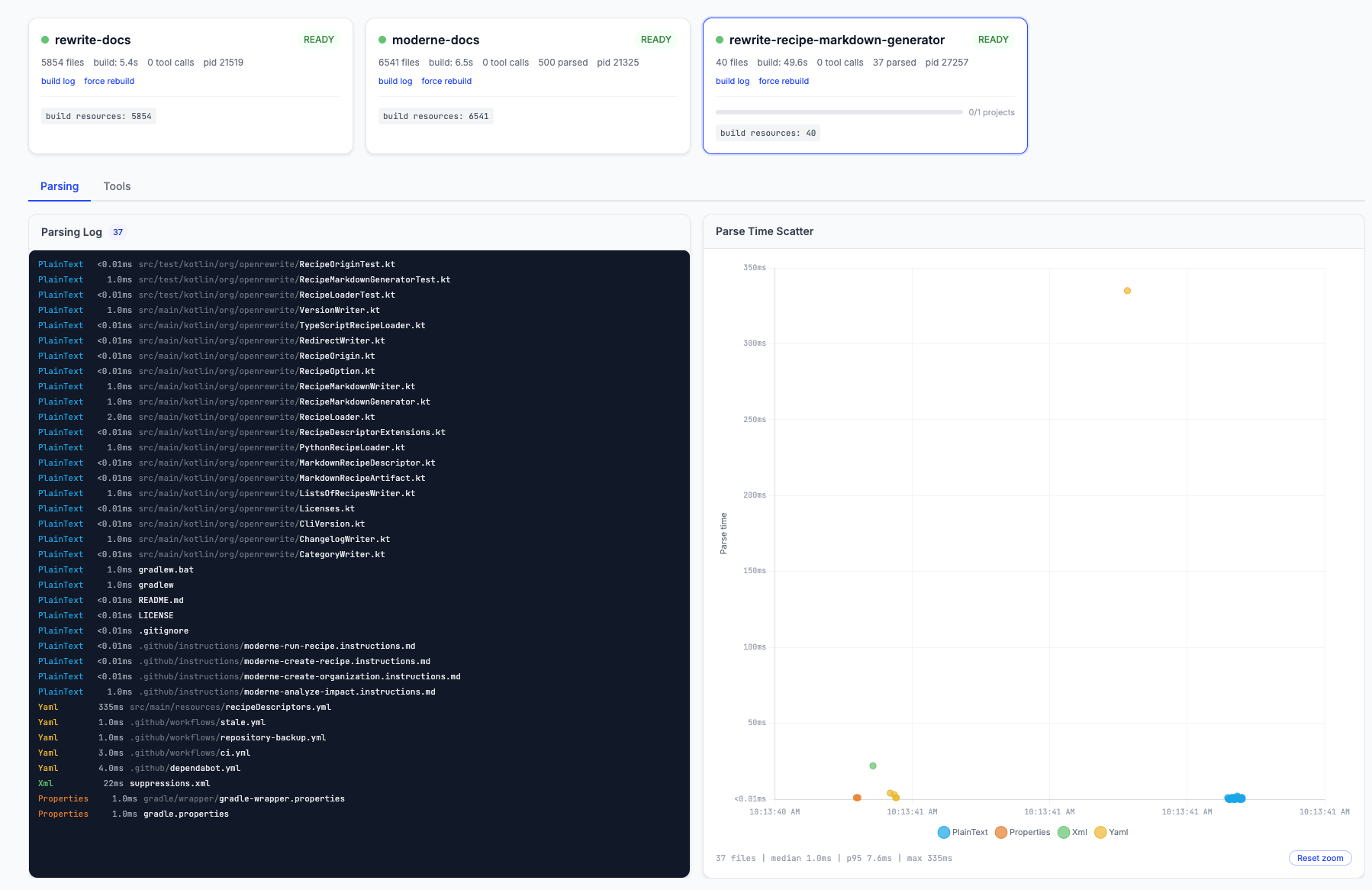Force rebuild the moderne-docs project
This screenshot has height=890, width=1372.
click(446, 81)
